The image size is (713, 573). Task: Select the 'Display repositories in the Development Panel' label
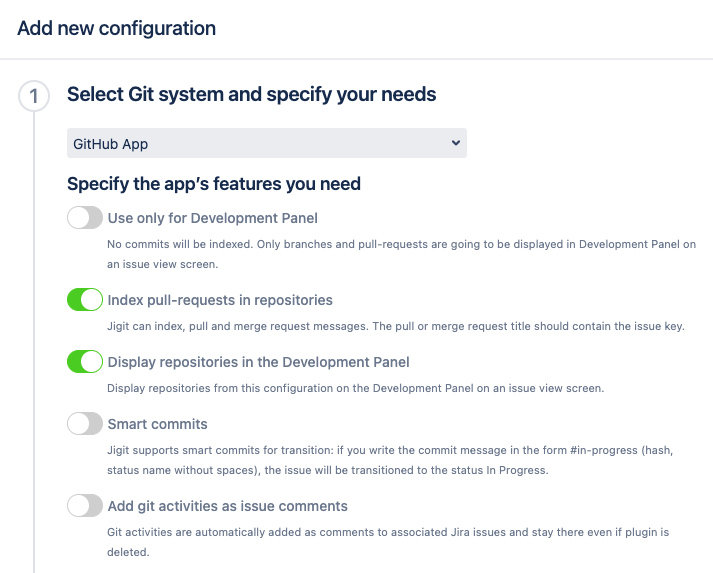(x=258, y=362)
